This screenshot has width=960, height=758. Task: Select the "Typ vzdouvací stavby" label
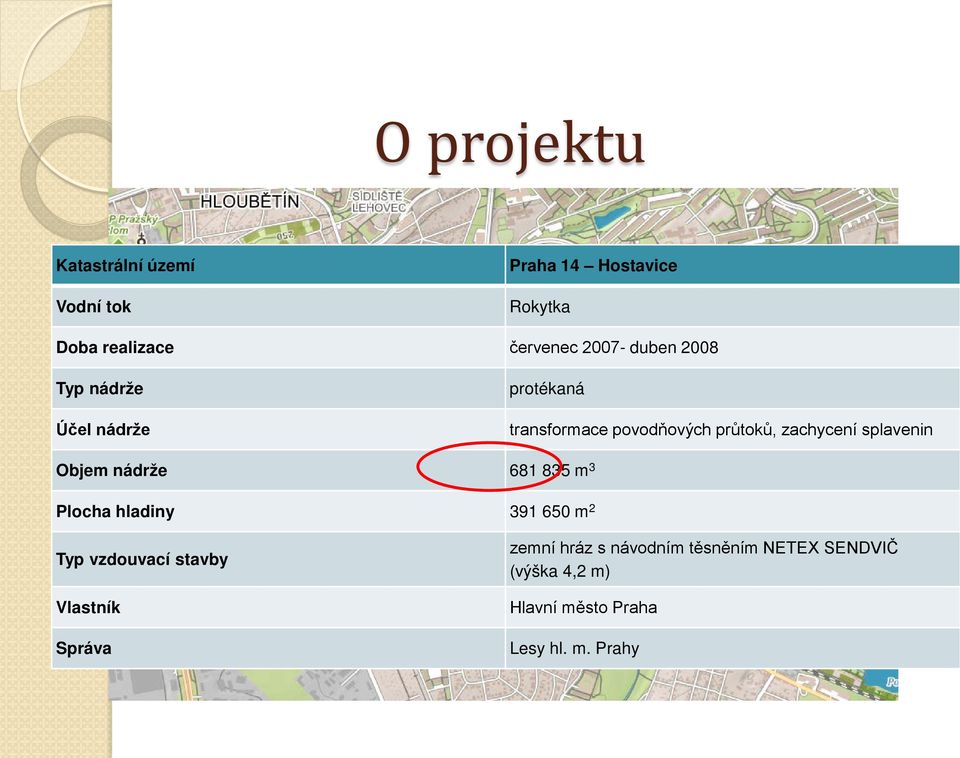click(x=142, y=559)
